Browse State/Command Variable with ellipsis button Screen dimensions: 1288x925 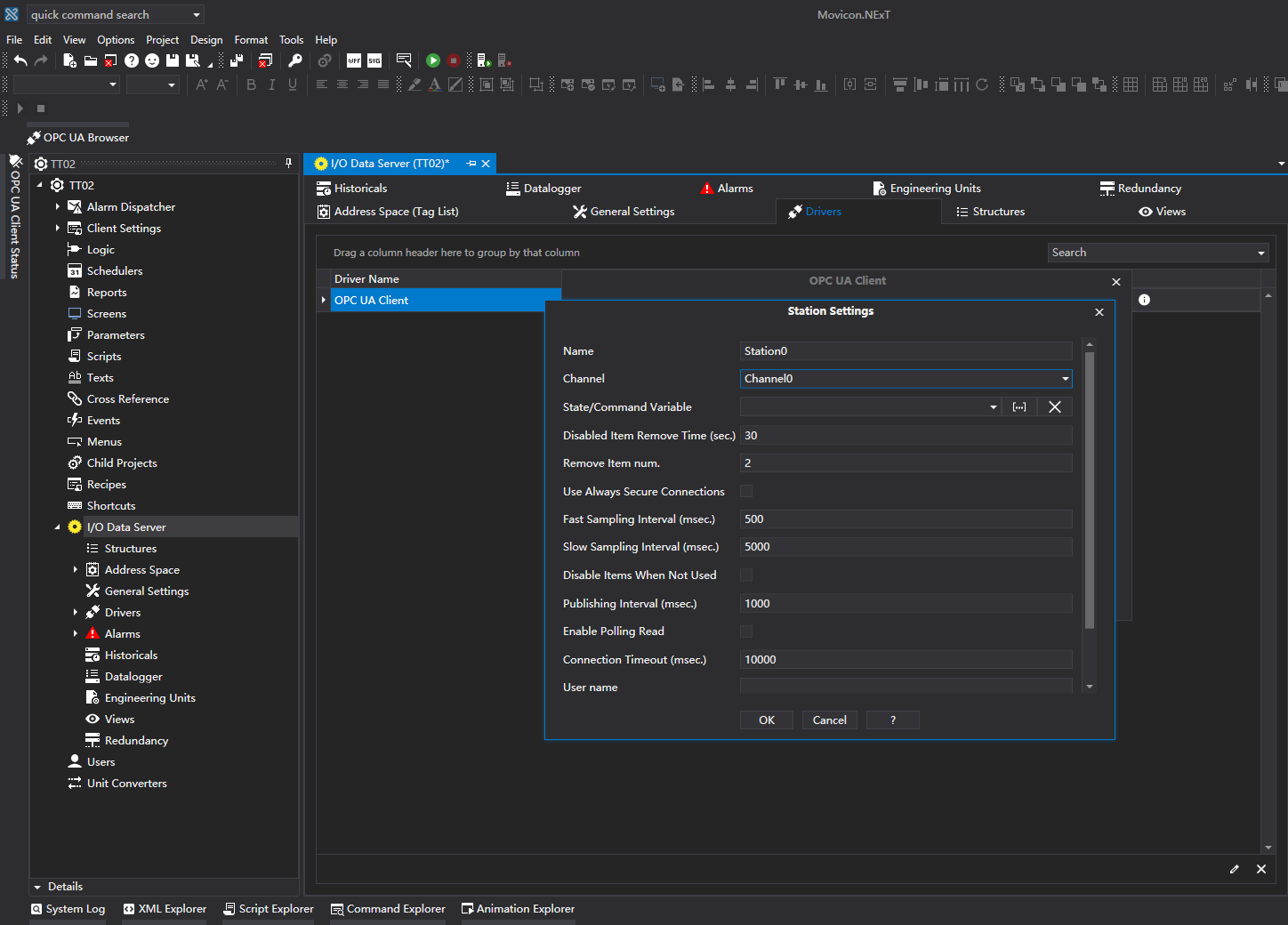click(1019, 406)
